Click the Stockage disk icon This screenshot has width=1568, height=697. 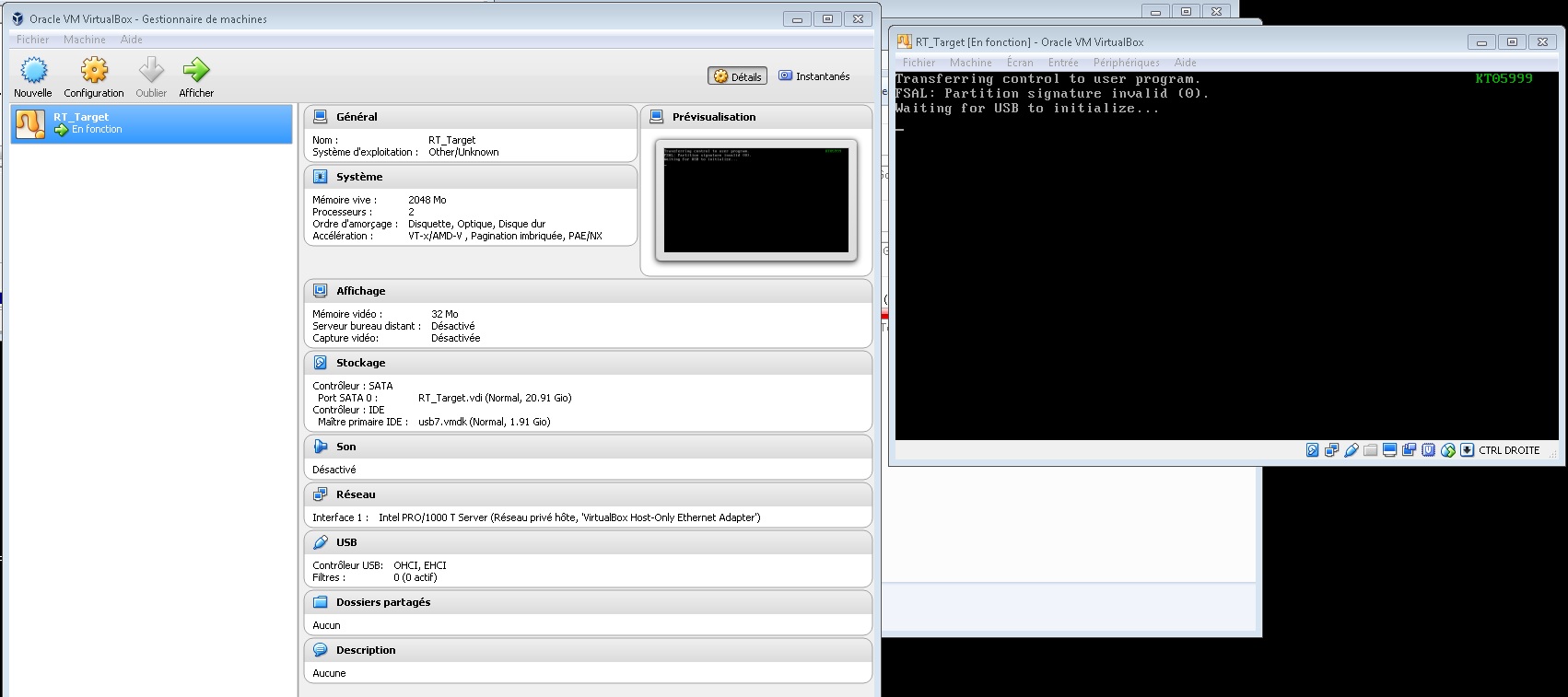pos(320,363)
